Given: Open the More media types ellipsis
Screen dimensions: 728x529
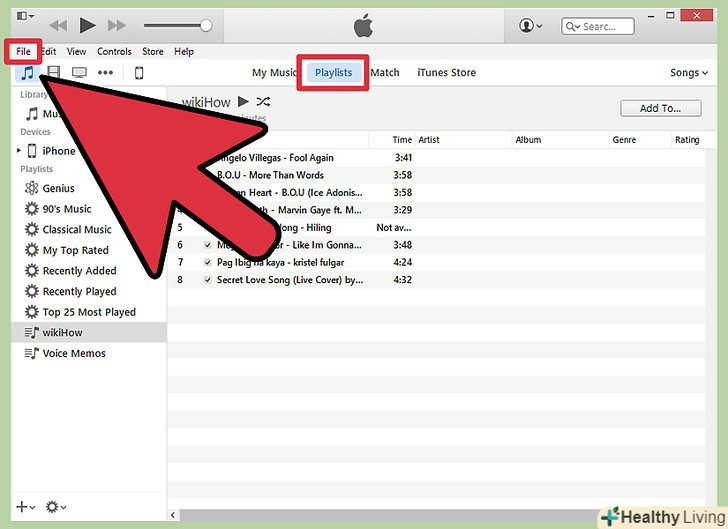Looking at the screenshot, I should click(x=105, y=72).
